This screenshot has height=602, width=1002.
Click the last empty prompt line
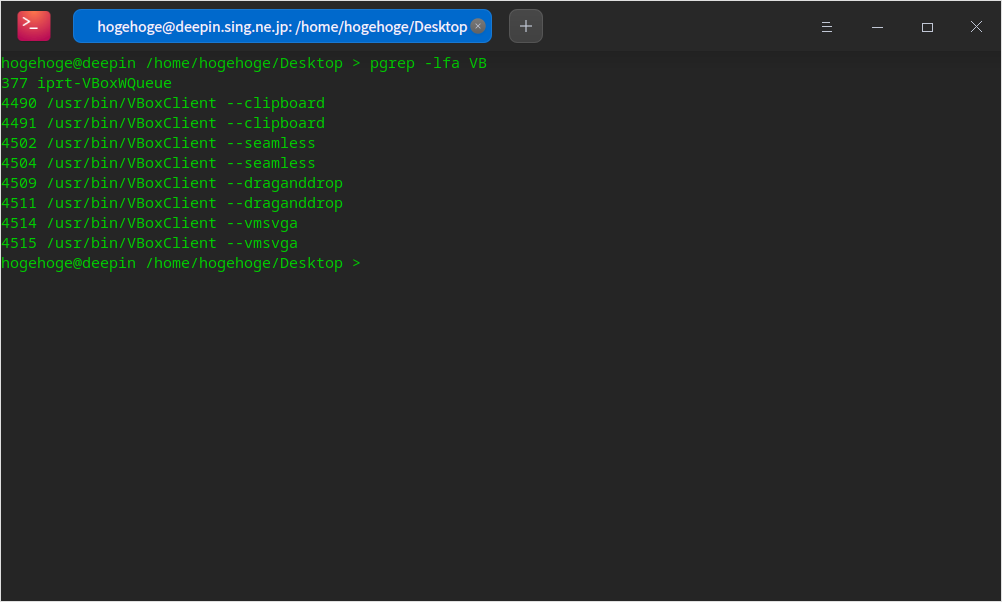(x=181, y=263)
